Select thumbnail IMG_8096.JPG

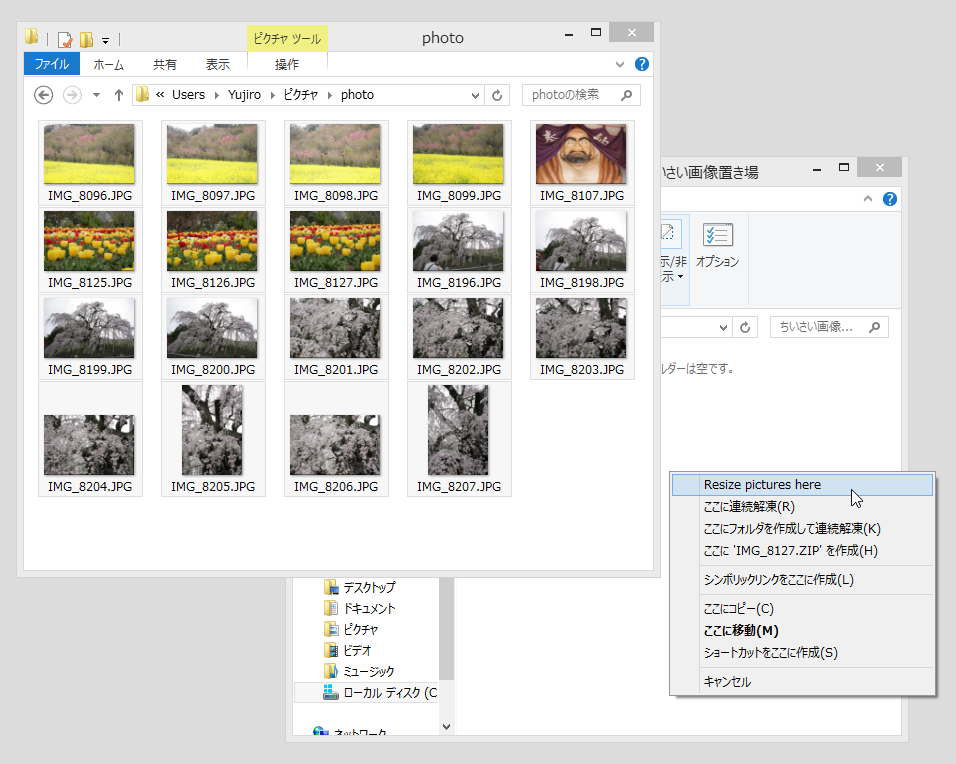(x=90, y=163)
